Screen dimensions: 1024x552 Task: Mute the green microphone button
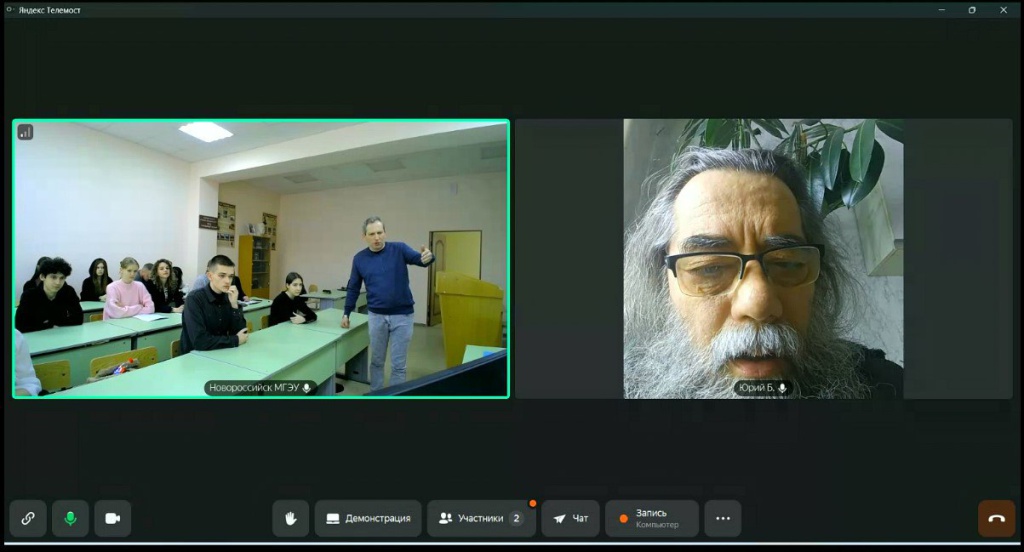point(70,518)
